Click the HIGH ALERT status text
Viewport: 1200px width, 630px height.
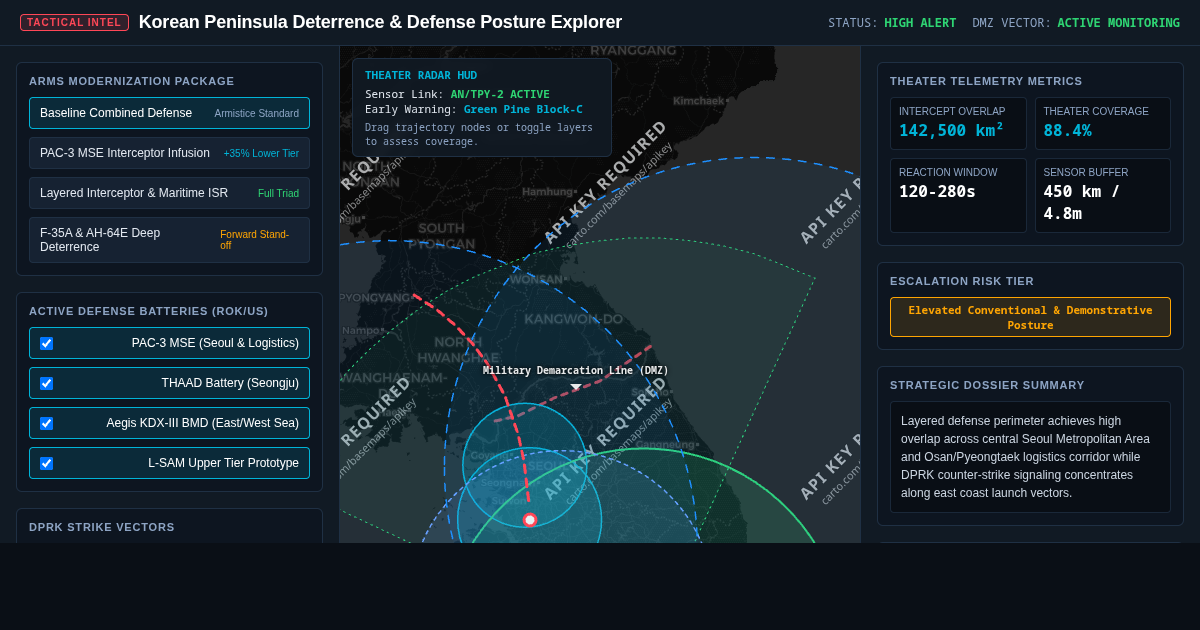pyautogui.click(x=920, y=23)
